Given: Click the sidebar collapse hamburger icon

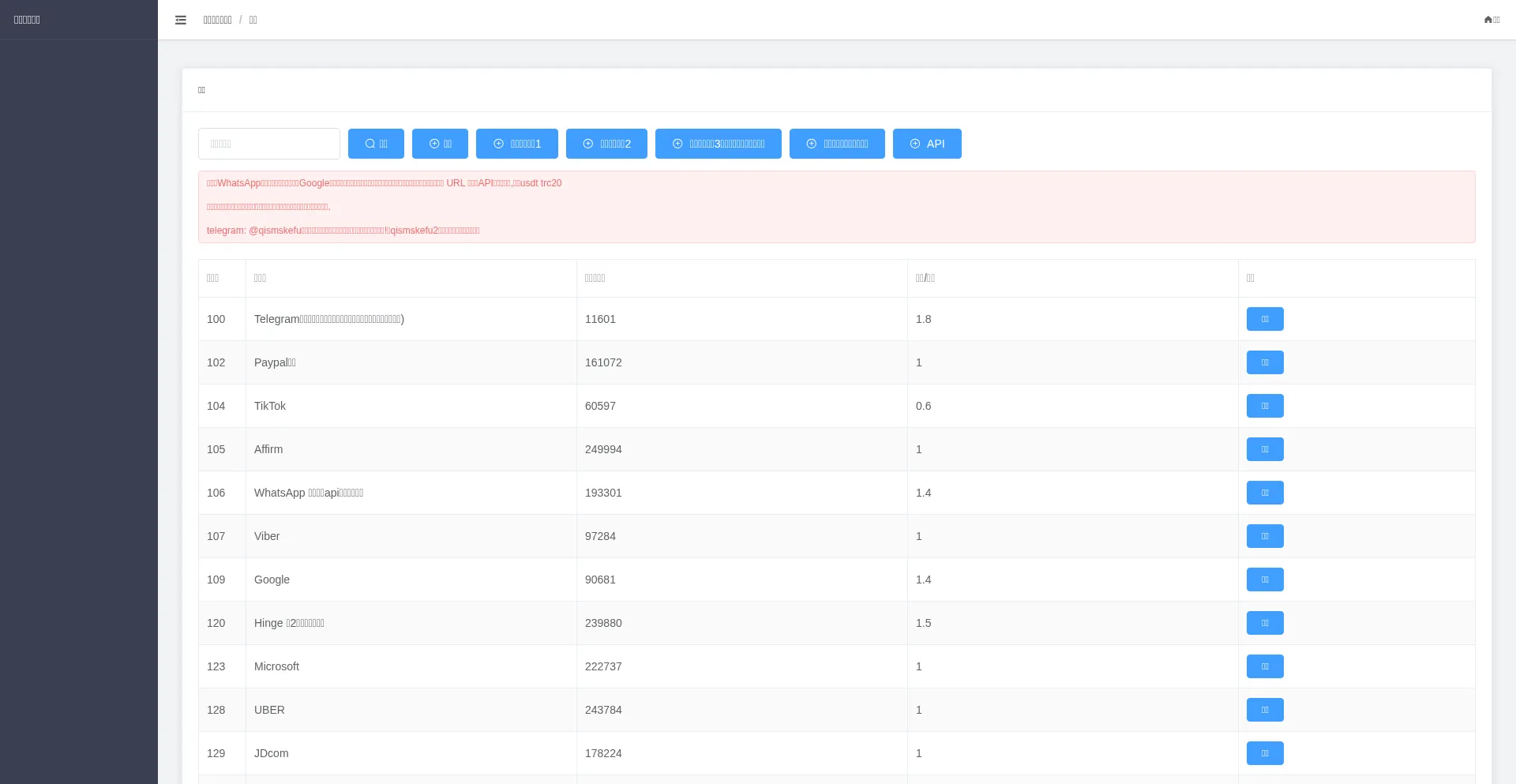Looking at the screenshot, I should (181, 20).
